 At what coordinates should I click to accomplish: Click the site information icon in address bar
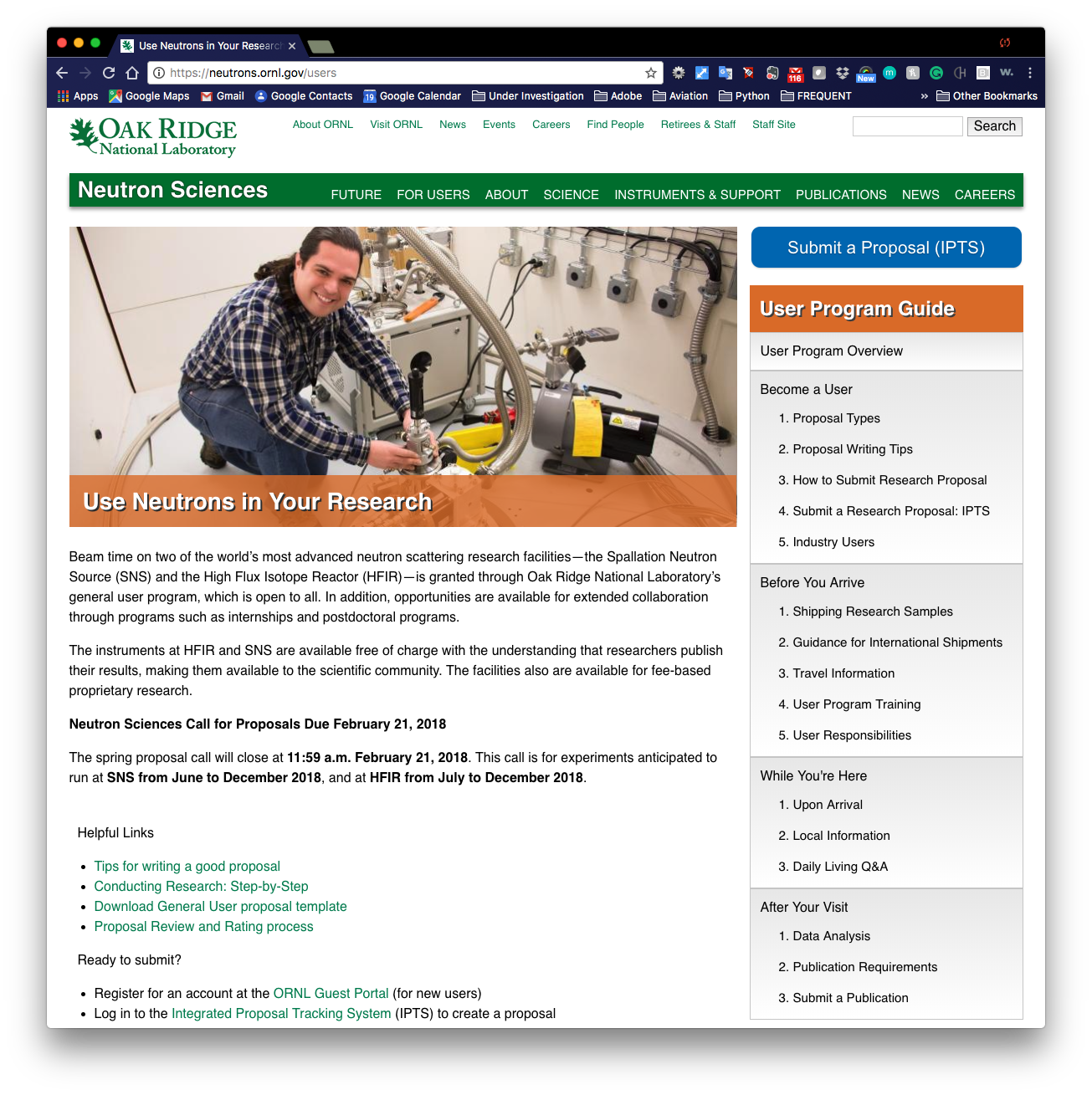[x=159, y=73]
